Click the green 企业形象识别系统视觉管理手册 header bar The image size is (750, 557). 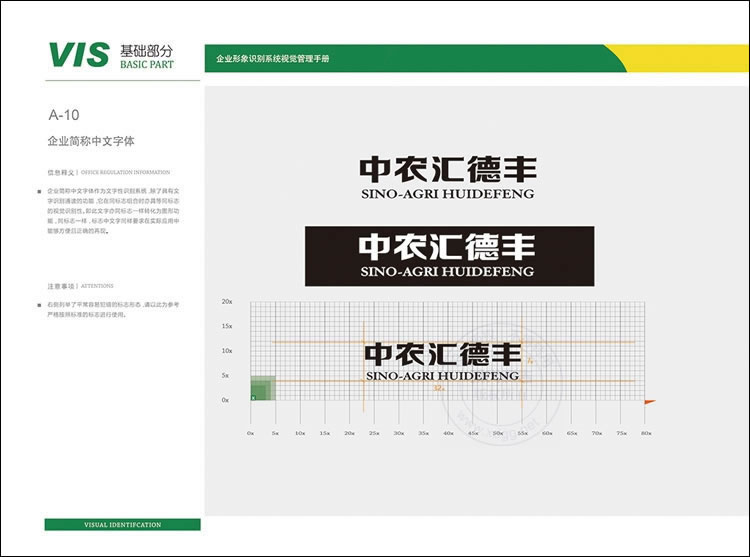pos(400,59)
